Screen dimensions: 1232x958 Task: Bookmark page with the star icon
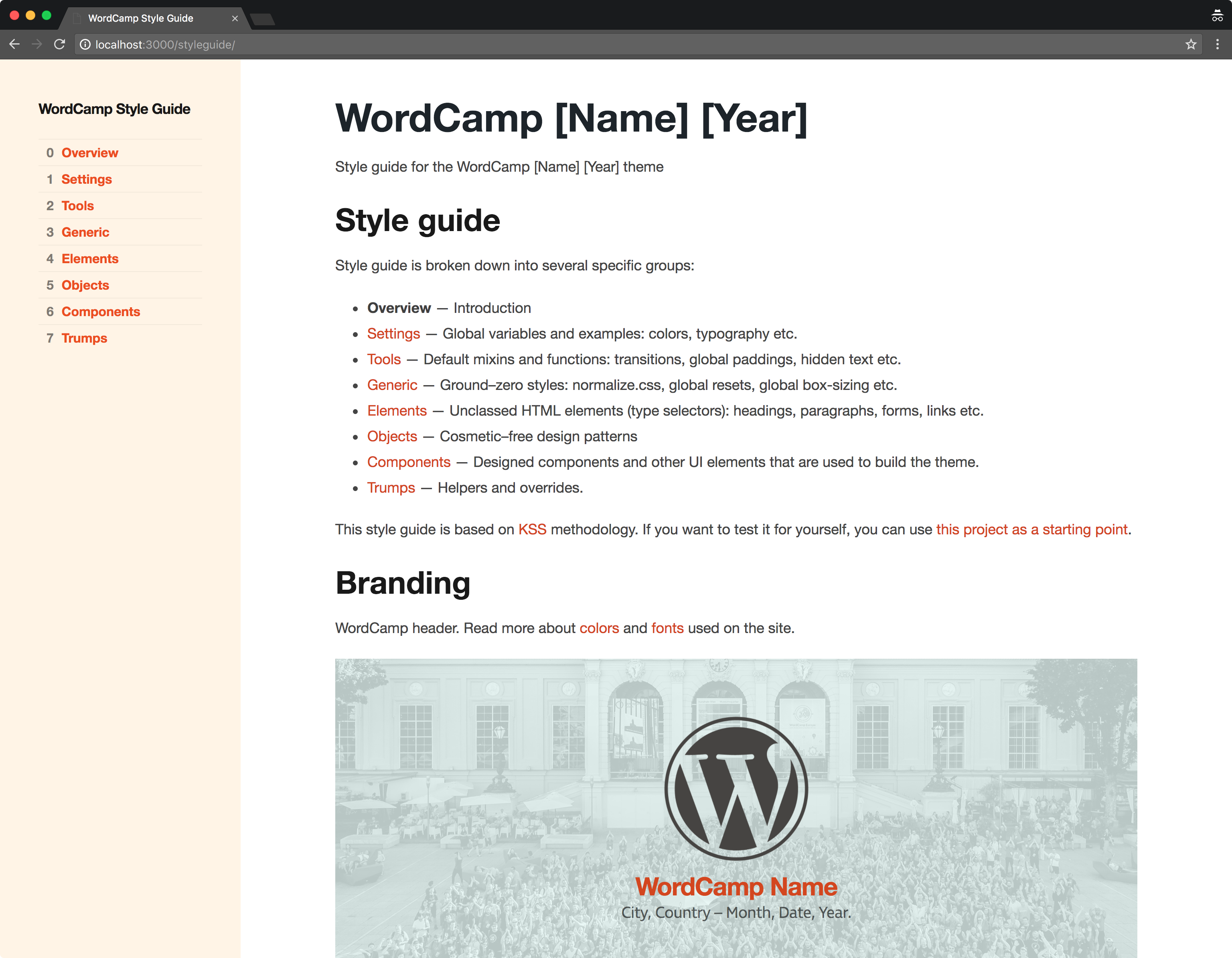[1191, 45]
